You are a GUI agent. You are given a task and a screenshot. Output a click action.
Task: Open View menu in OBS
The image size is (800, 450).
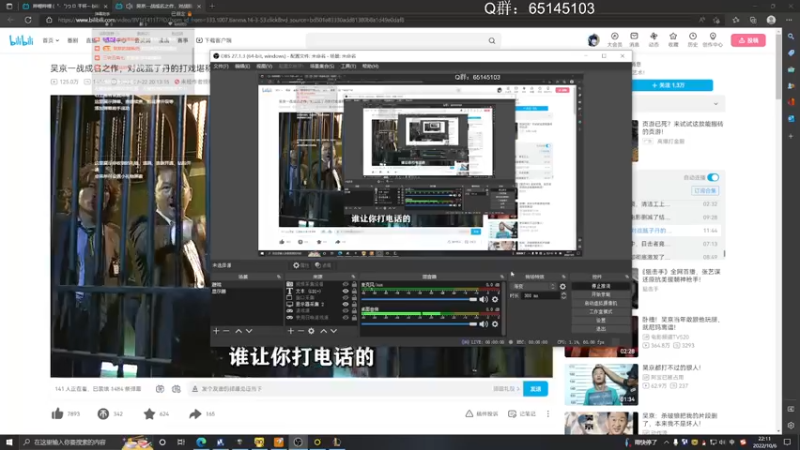pyautogui.click(x=264, y=66)
